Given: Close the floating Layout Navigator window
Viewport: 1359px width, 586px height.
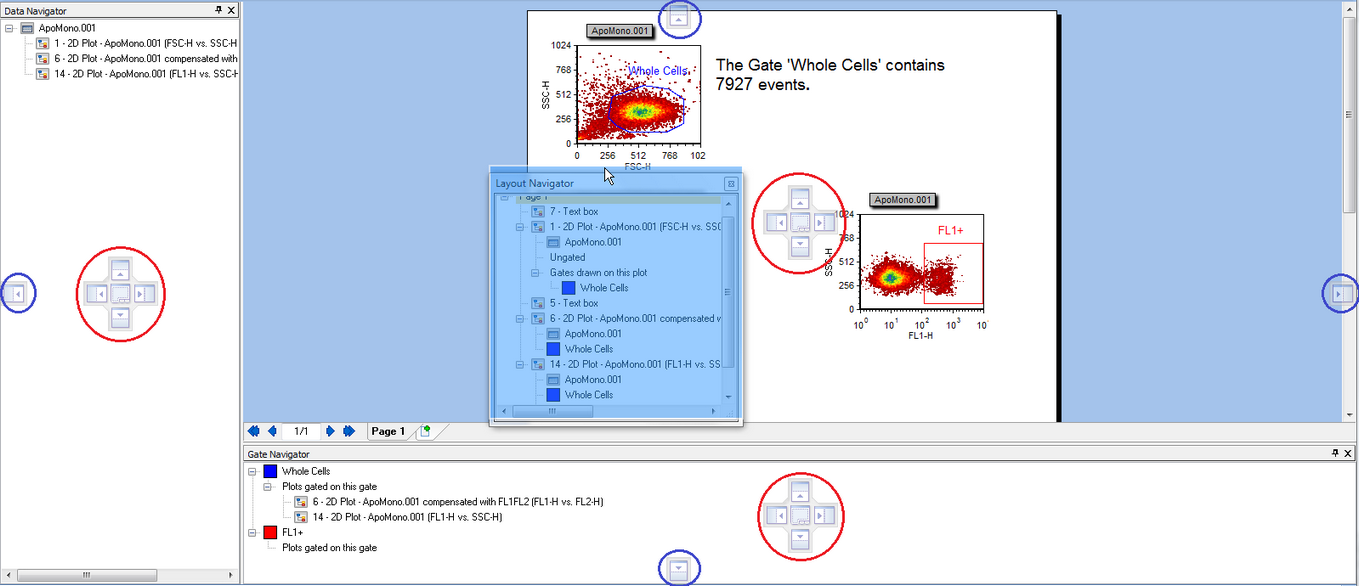Looking at the screenshot, I should (730, 183).
